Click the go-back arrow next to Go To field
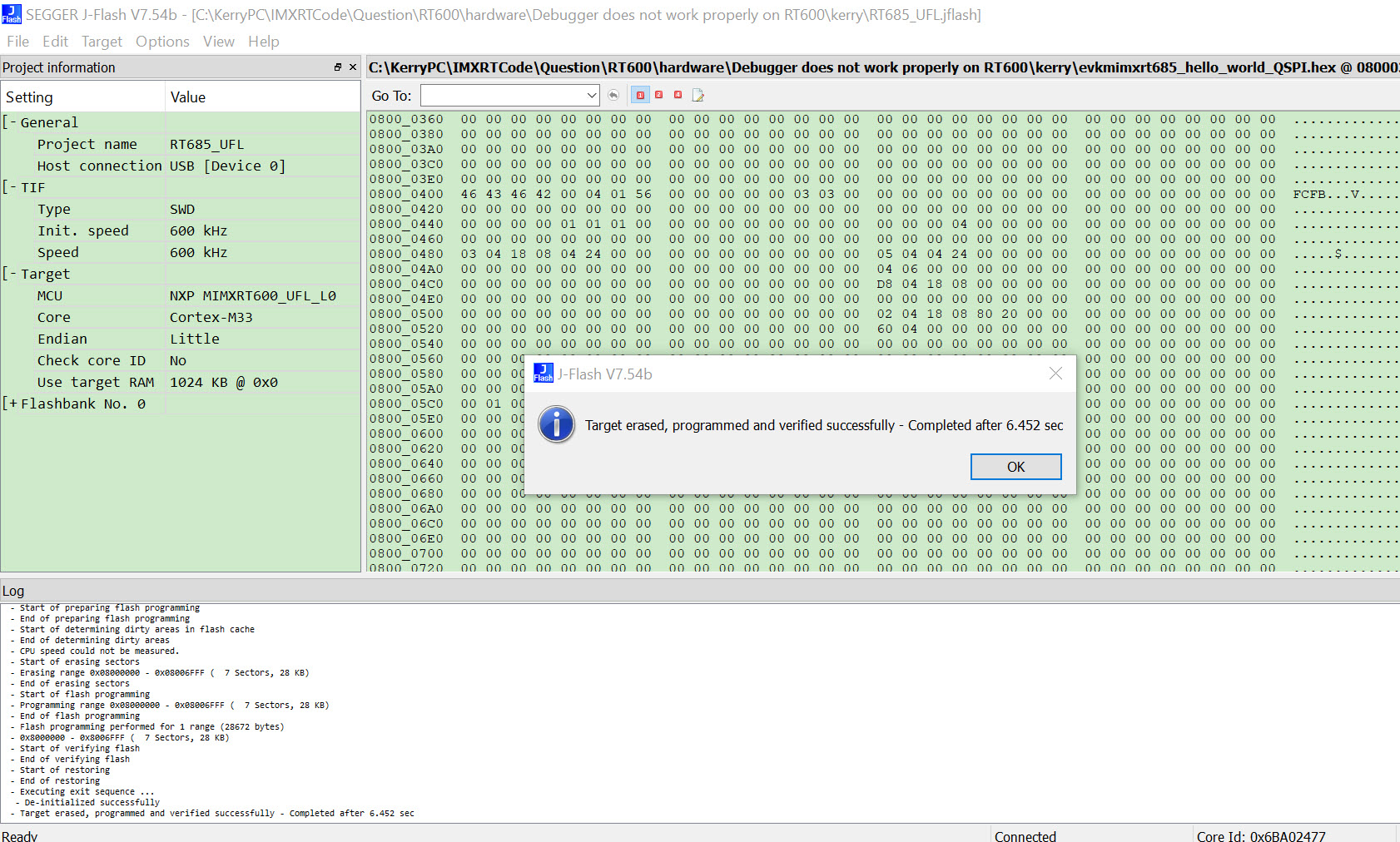1400x842 pixels. (x=613, y=95)
